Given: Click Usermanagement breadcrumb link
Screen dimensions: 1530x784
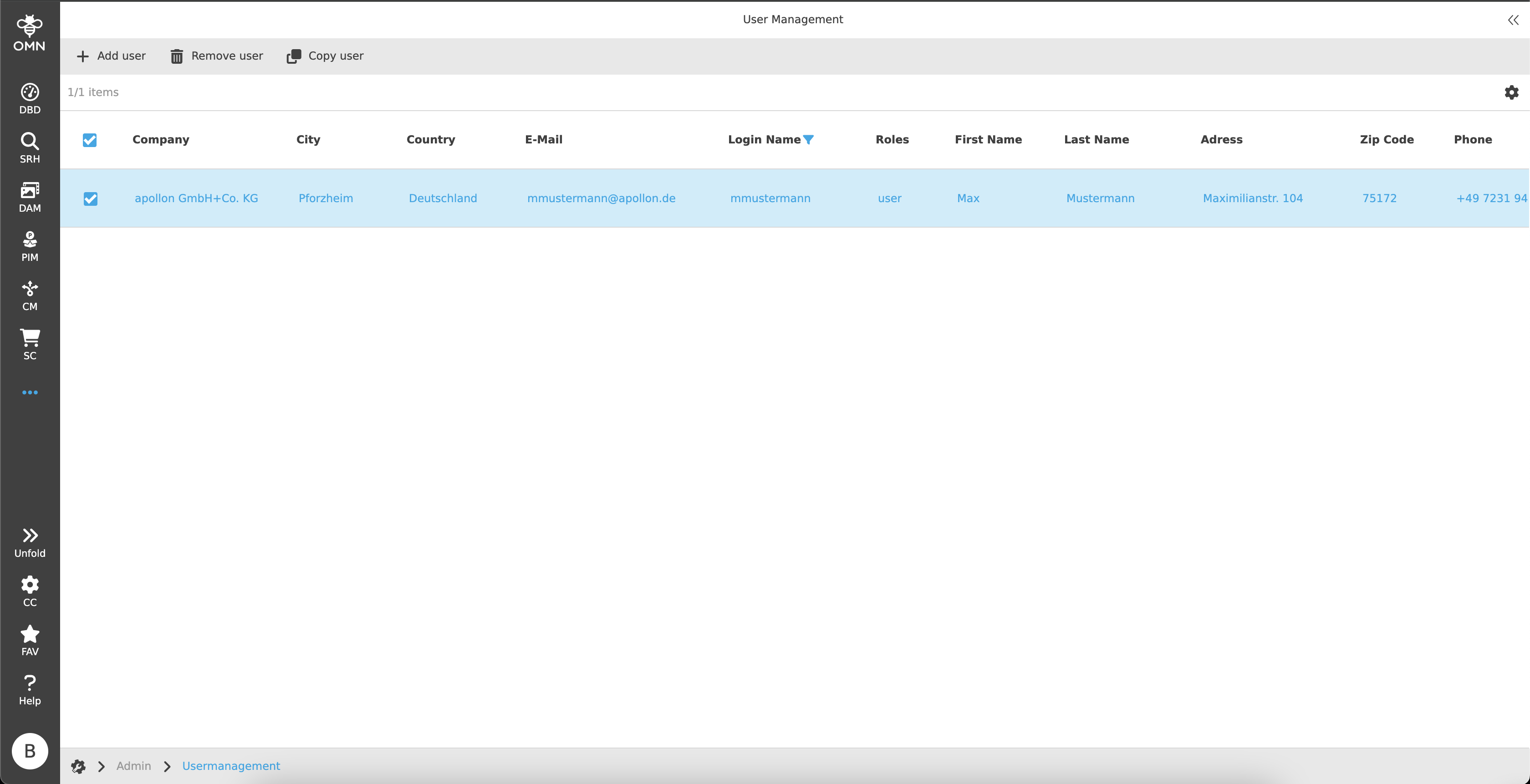Looking at the screenshot, I should [231, 766].
